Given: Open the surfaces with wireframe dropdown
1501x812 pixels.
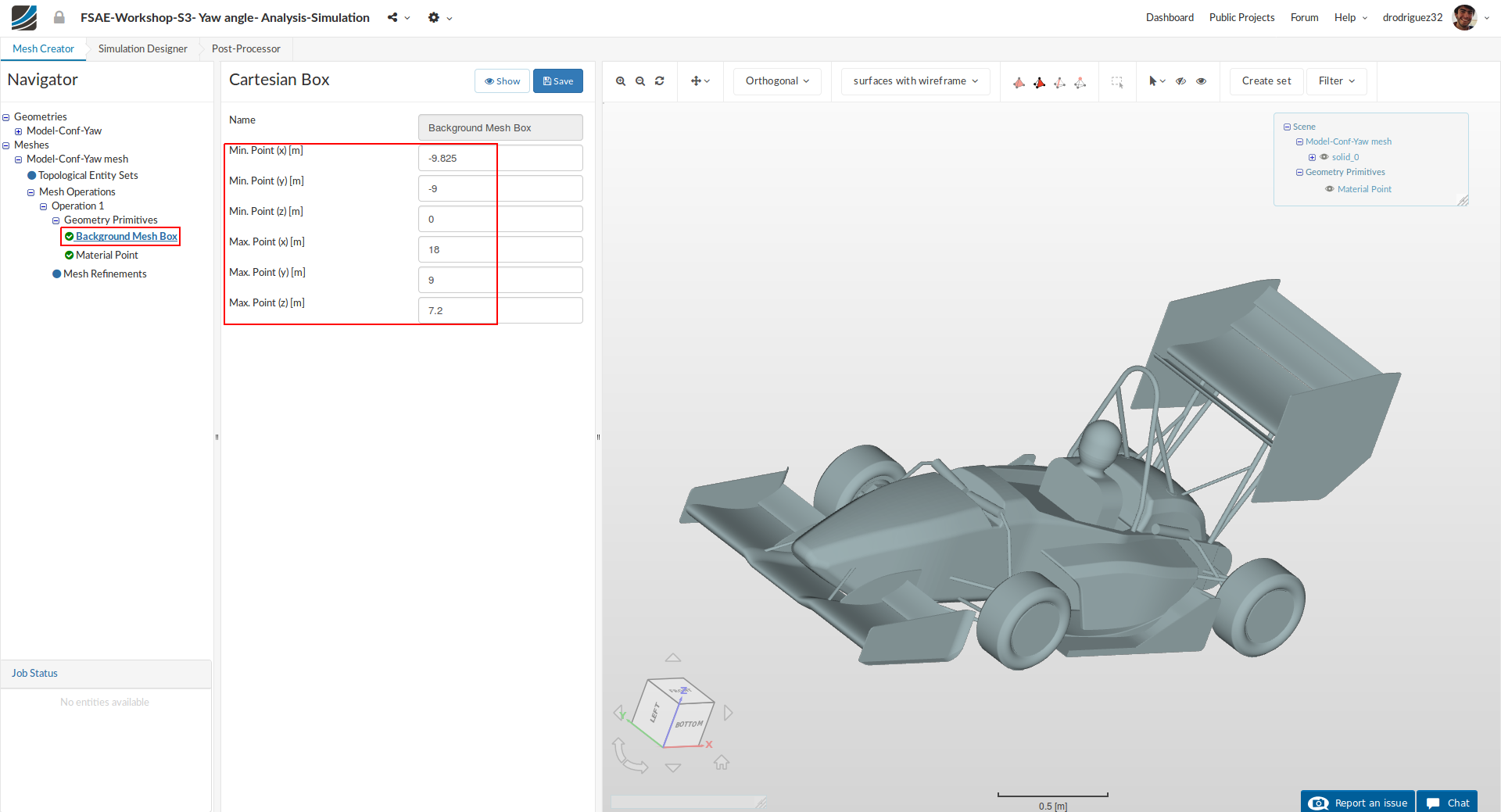Looking at the screenshot, I should [915, 81].
